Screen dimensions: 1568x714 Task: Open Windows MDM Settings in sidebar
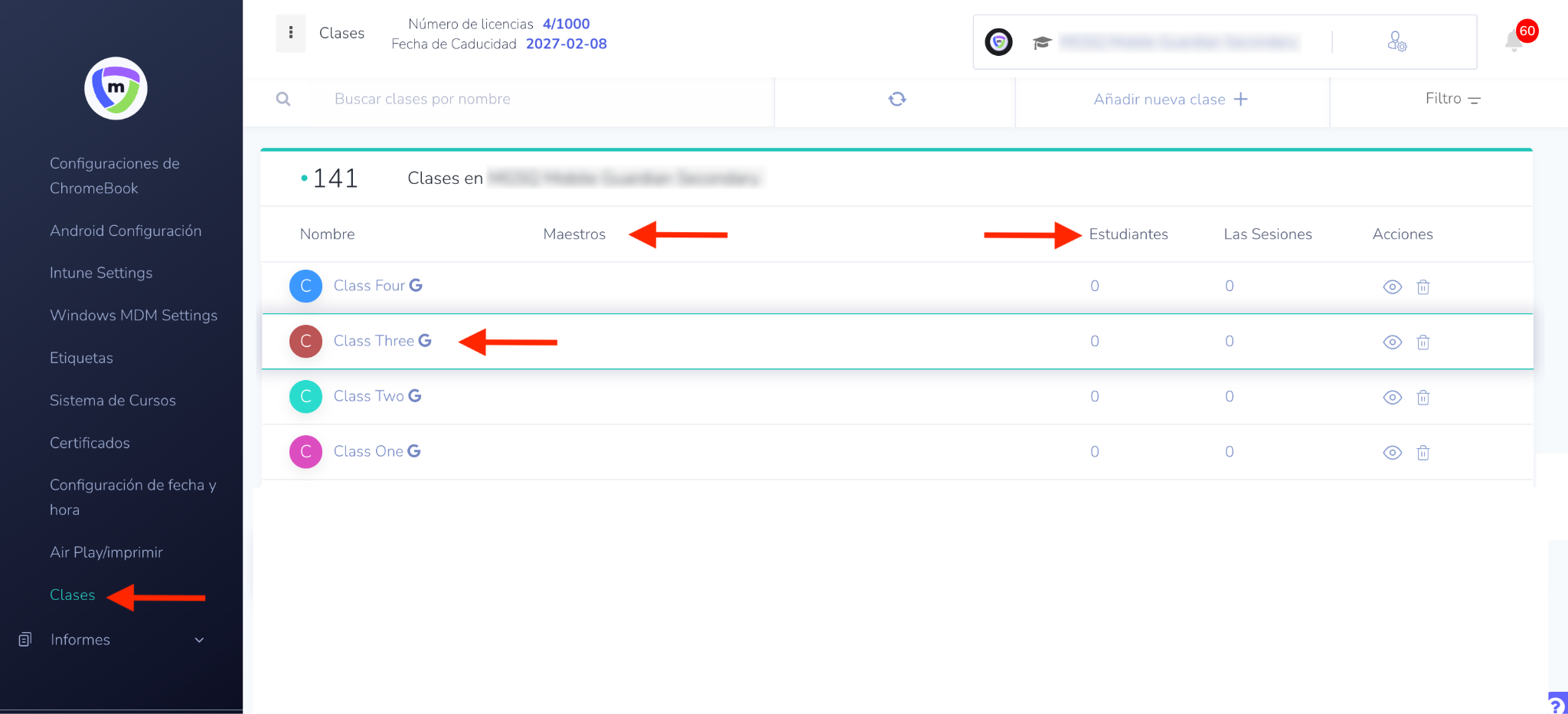tap(133, 316)
